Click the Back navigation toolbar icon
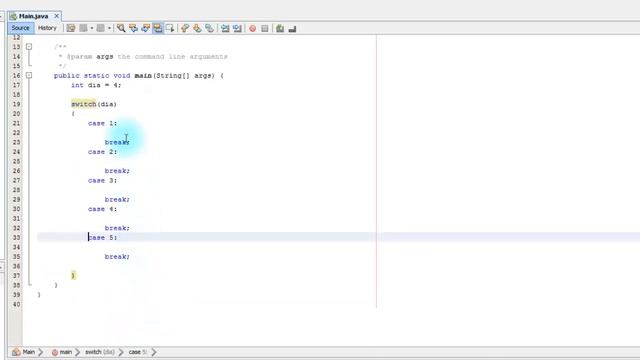This screenshot has height=360, width=640. [x=83, y=28]
